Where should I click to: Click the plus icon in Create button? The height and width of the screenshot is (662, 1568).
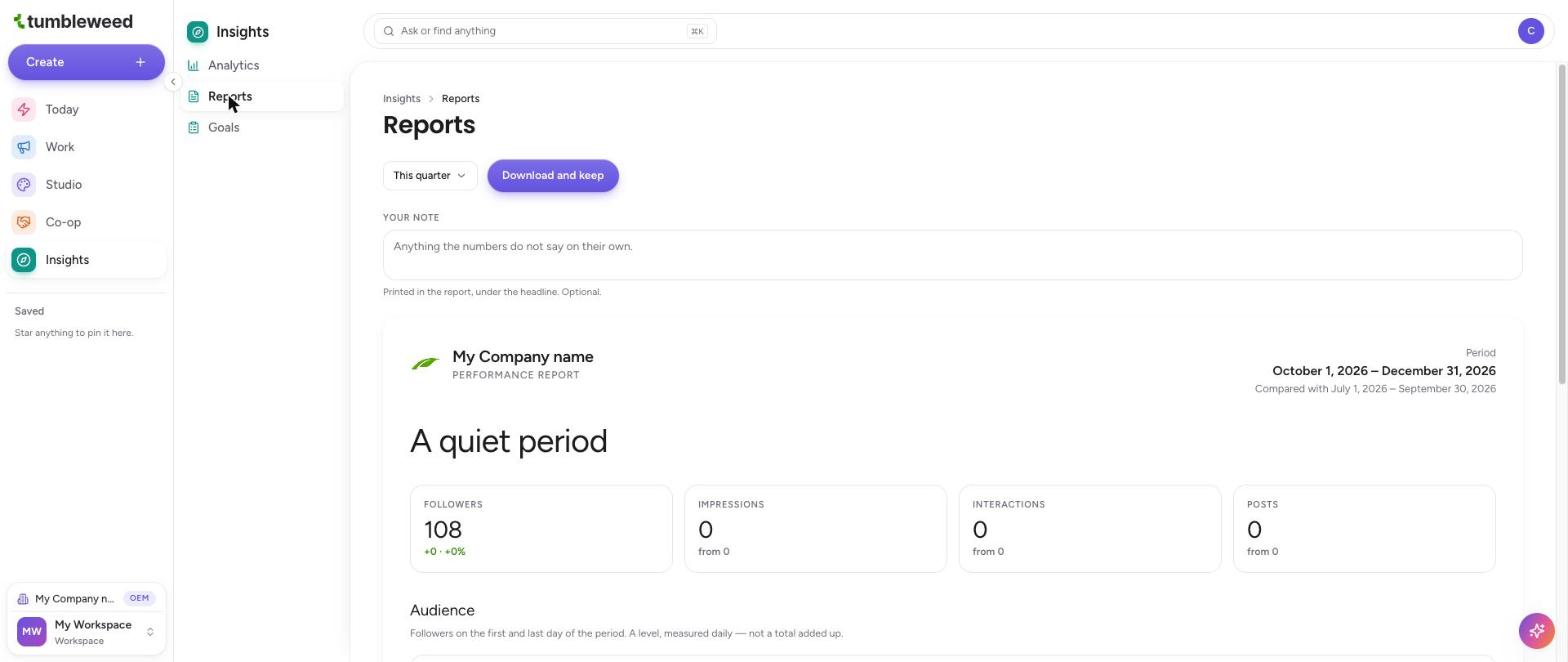tap(140, 62)
